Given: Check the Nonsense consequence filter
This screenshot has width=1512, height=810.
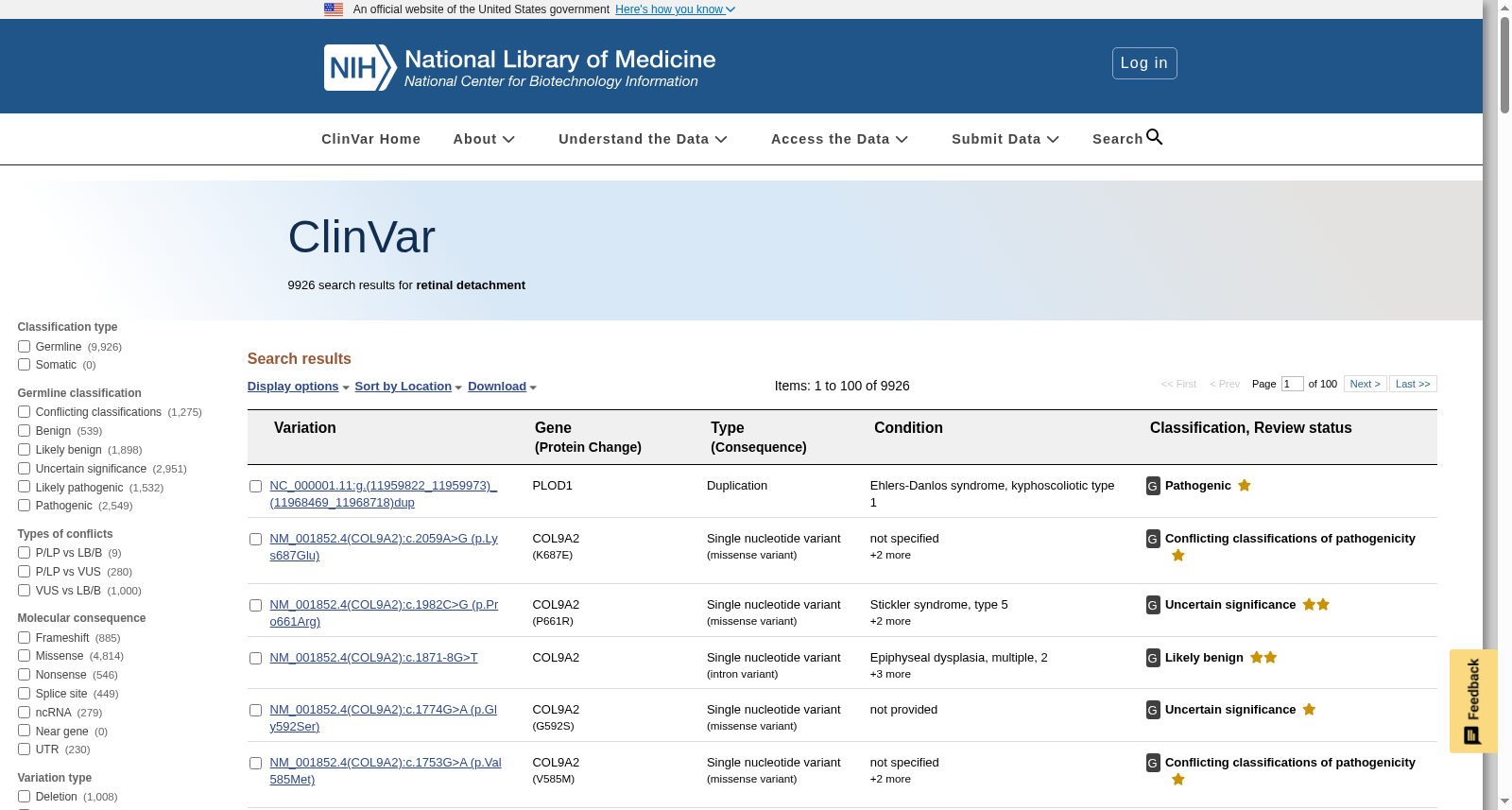Looking at the screenshot, I should coord(25,675).
